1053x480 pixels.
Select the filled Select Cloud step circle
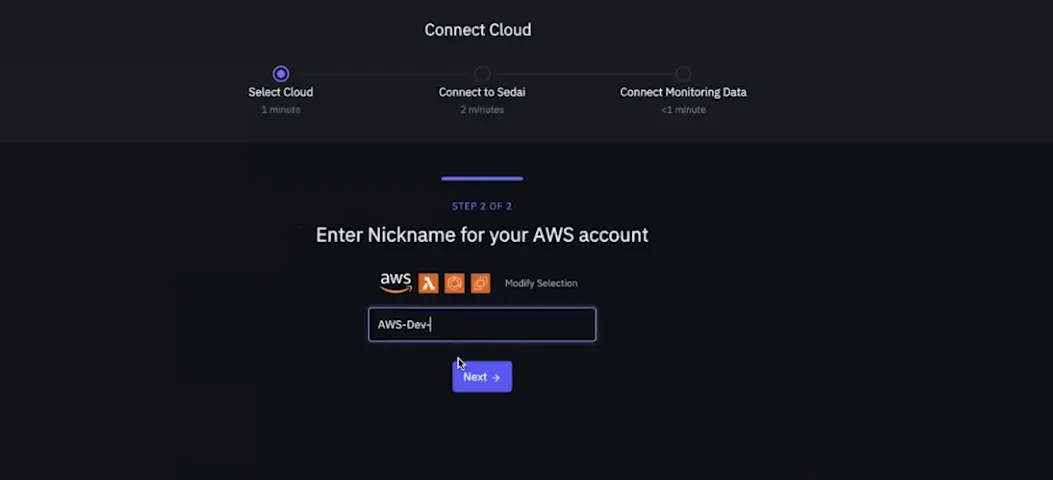click(281, 74)
